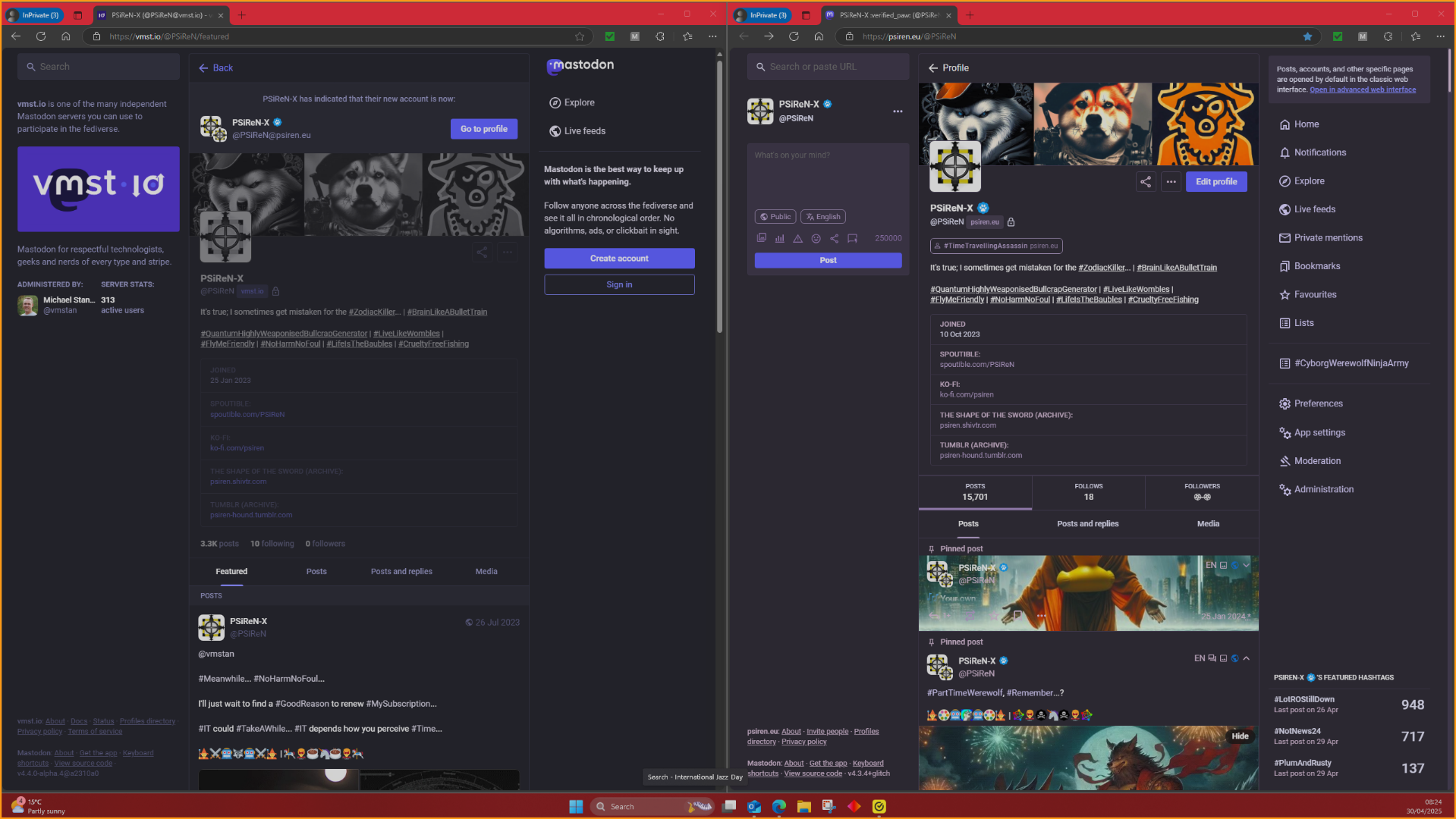Open Moderation in right sidebar
This screenshot has height=819, width=1456.
(x=1310, y=461)
